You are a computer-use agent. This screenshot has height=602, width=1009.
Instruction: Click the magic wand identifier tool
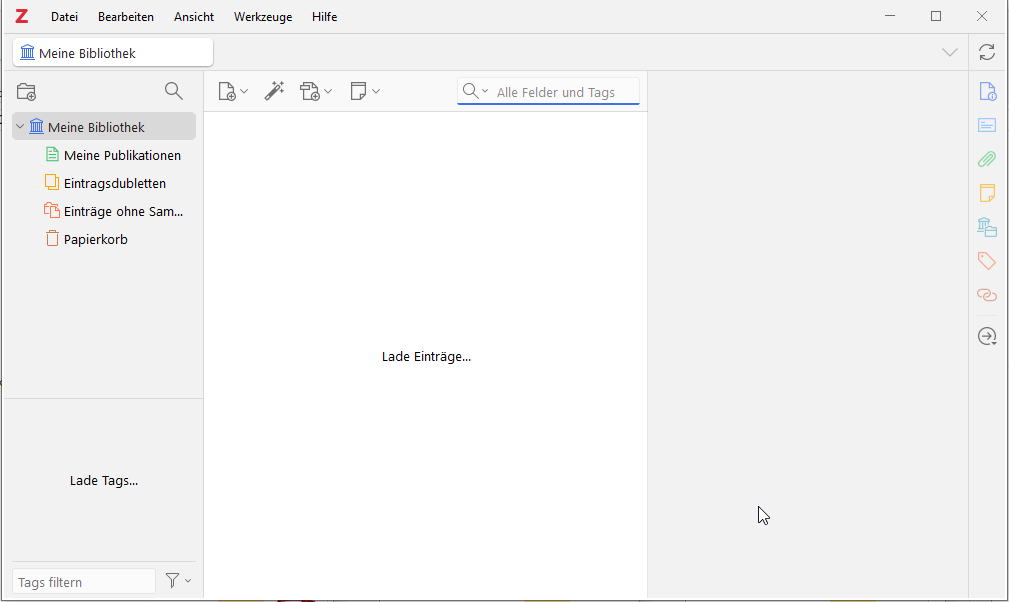[274, 91]
